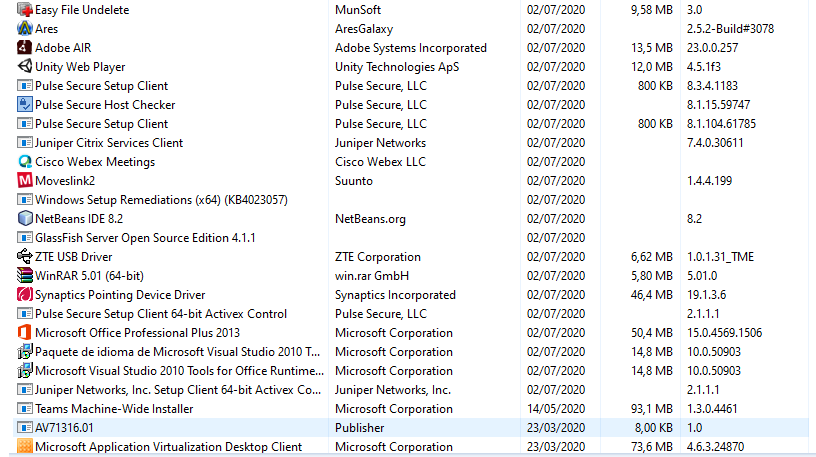The height and width of the screenshot is (457, 816).
Task: Select the Adobe AIR icon
Action: [24, 47]
